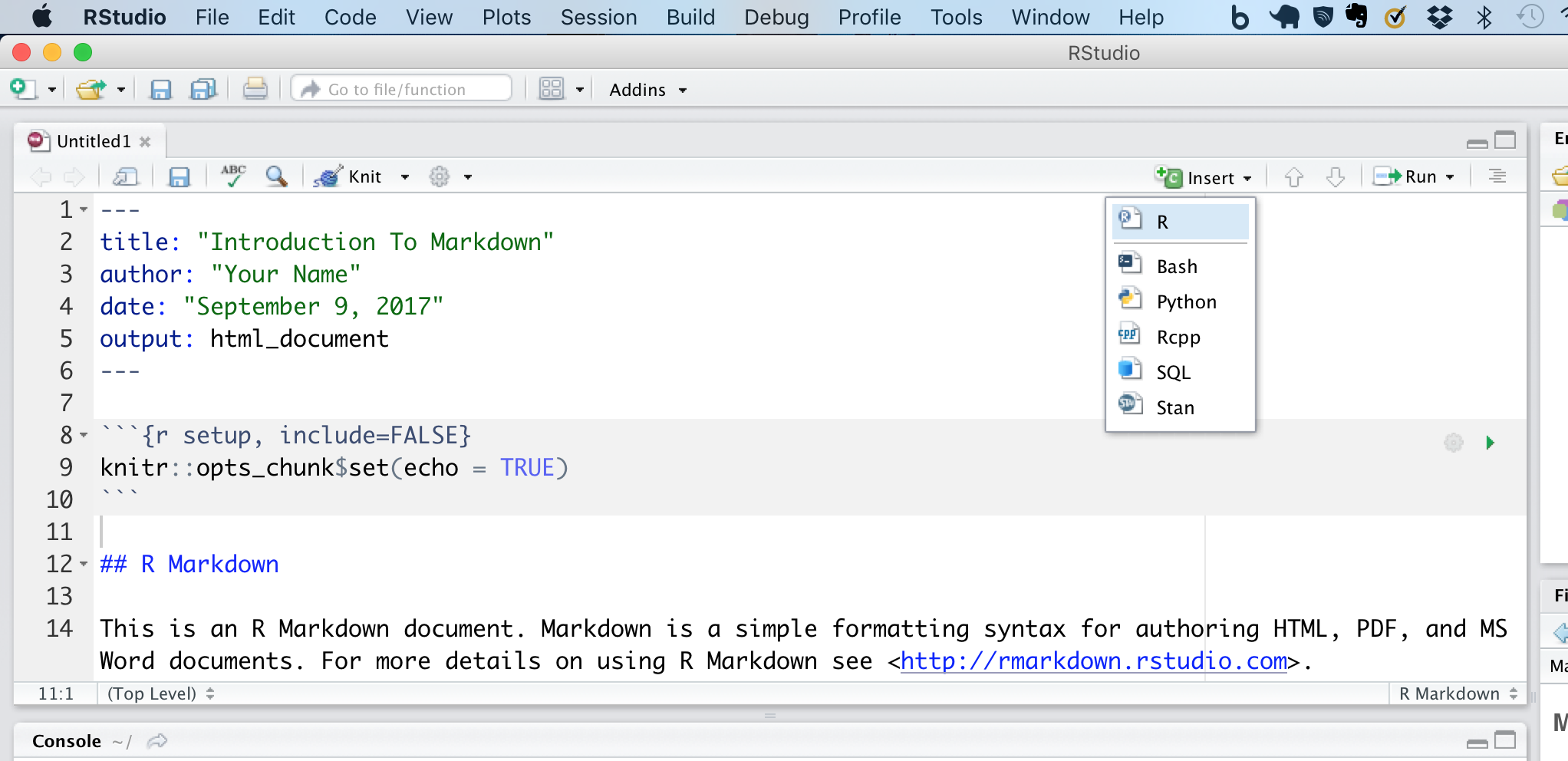Click the Knit button
This screenshot has width=1568, height=761.
point(348,176)
